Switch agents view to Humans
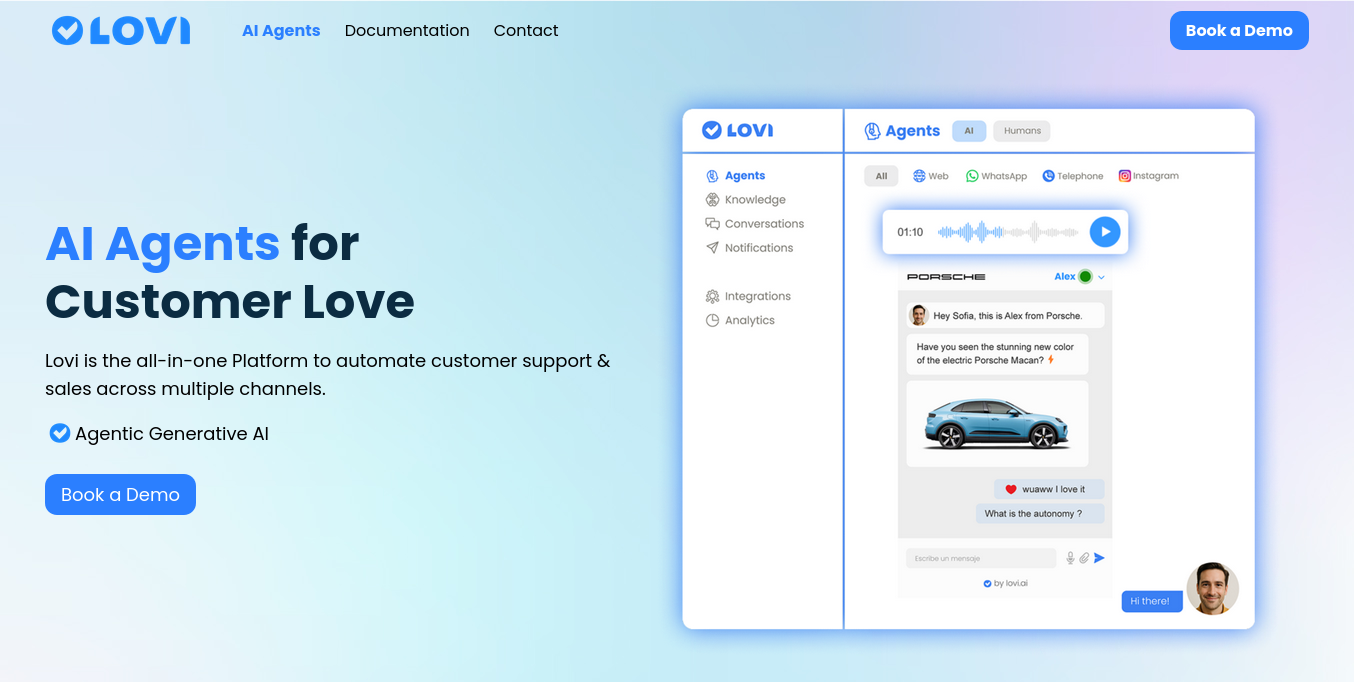Image resolution: width=1366 pixels, height=682 pixels. [1021, 131]
